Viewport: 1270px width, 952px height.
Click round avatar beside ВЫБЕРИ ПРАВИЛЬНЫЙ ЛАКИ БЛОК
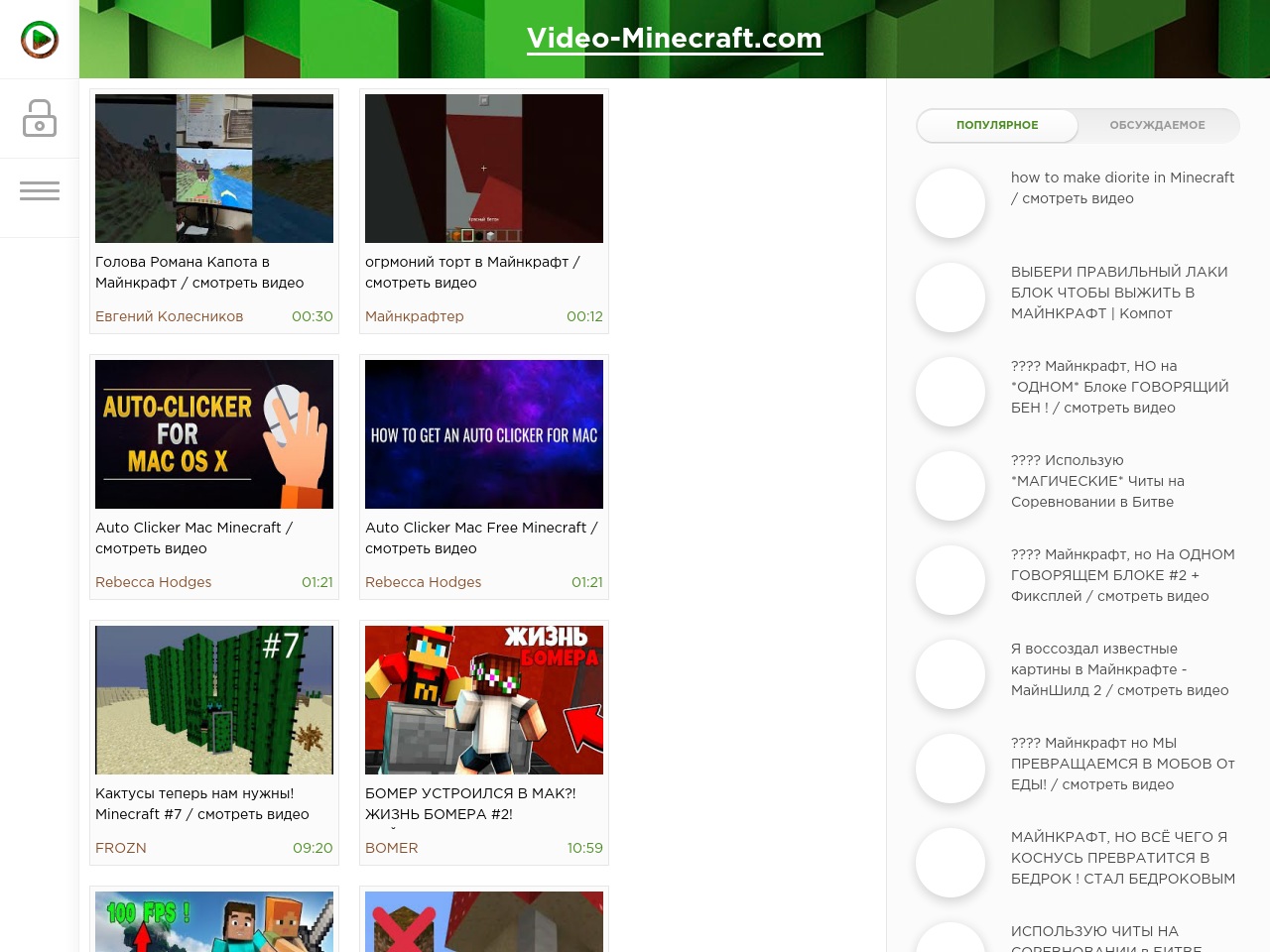point(951,297)
